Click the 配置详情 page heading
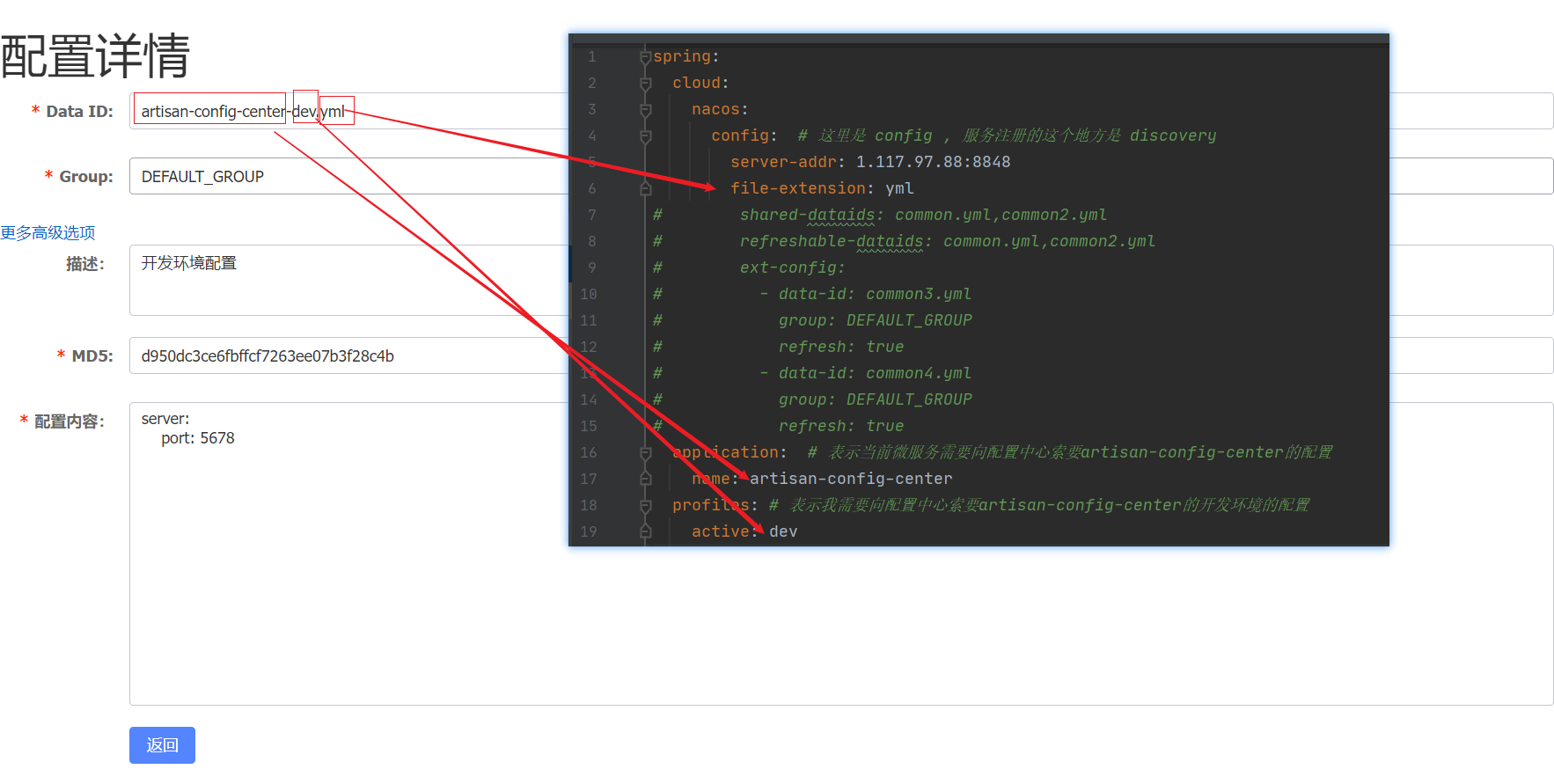This screenshot has width=1554, height=784. click(95, 55)
